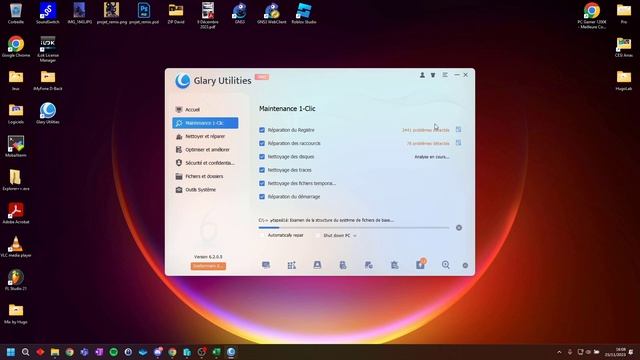The image size is (640, 360).
Task: Open the skin icon beside the account icon
Action: 433,75
